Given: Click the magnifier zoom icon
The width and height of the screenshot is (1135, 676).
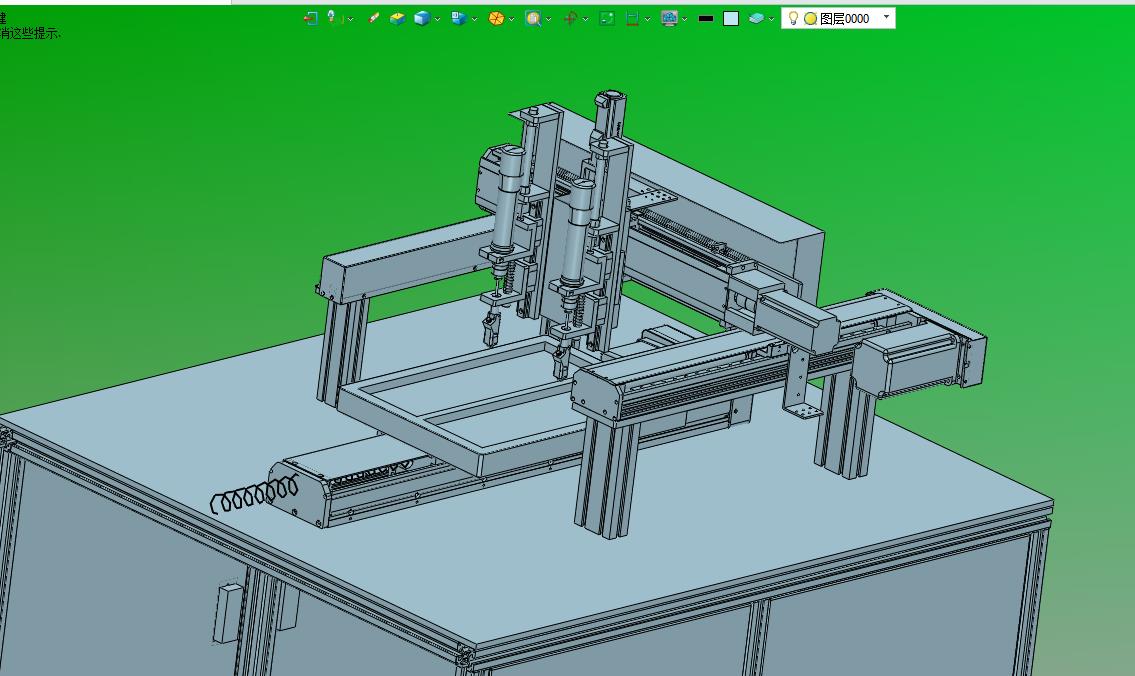Looking at the screenshot, I should (533, 18).
